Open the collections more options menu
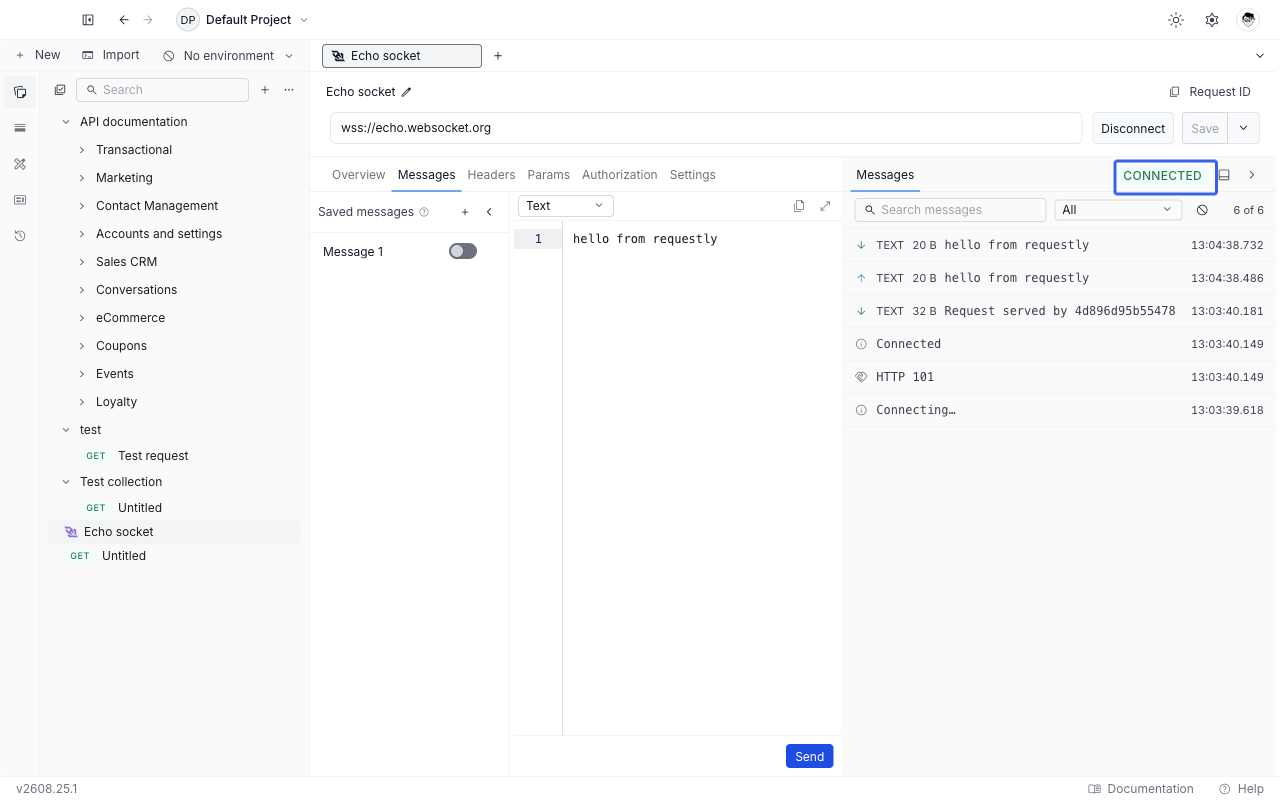The image size is (1280, 800). (289, 90)
